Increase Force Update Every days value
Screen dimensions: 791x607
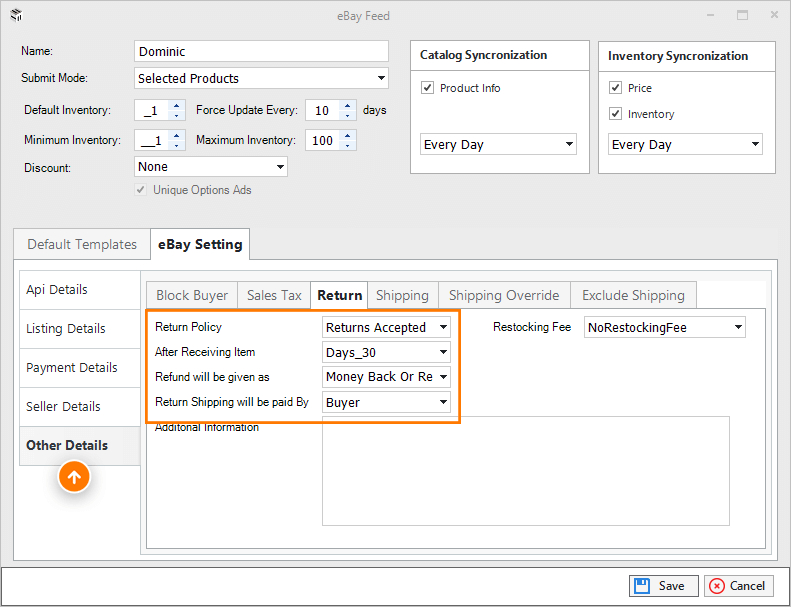pos(348,105)
